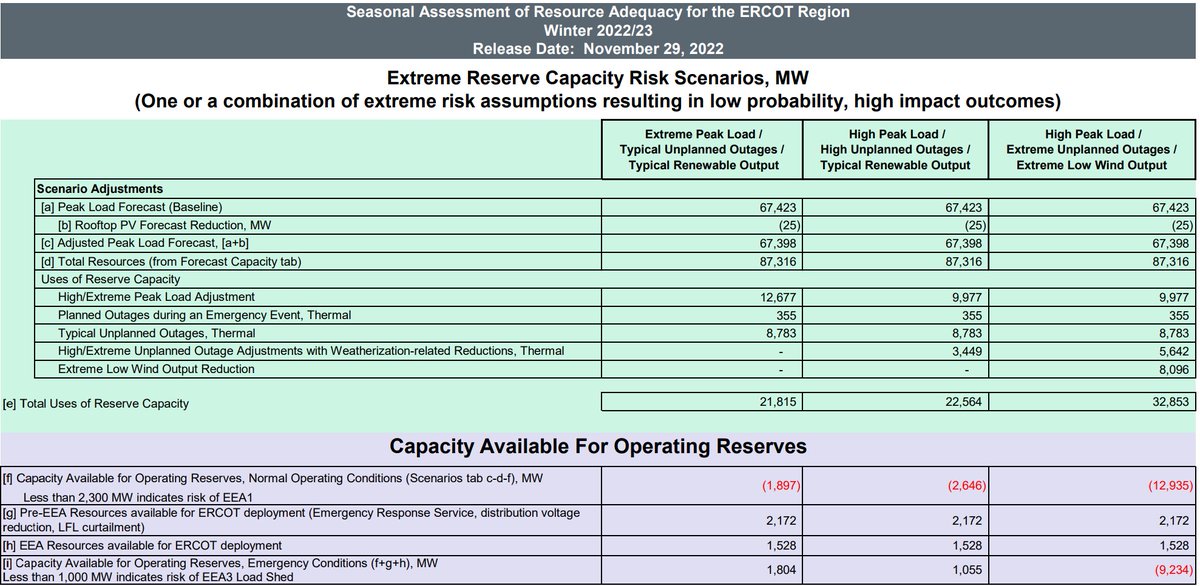
Task: Click 'Typical Unplanned Outages, Thermal' row label
Action: coord(157,333)
